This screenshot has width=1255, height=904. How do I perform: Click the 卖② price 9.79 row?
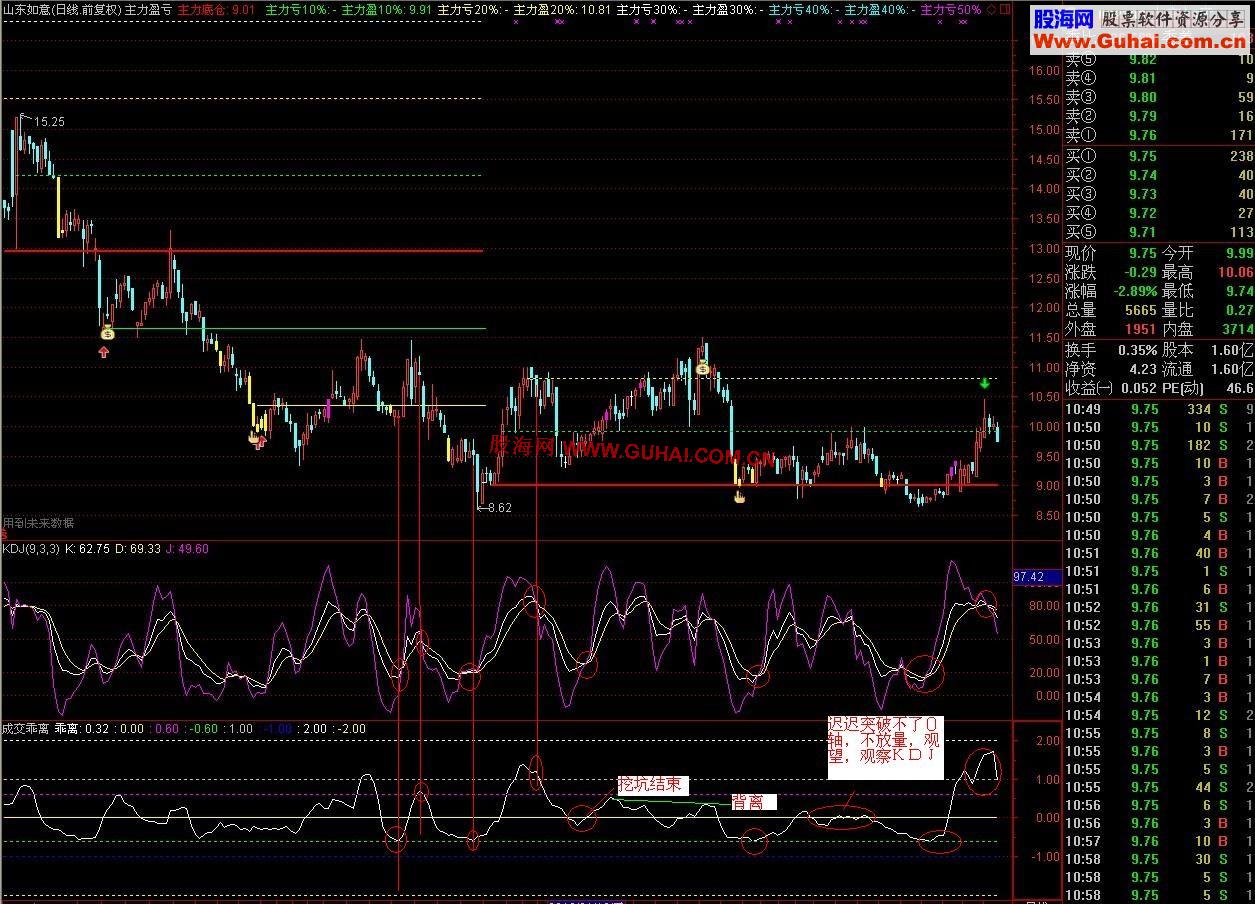[x=1158, y=116]
